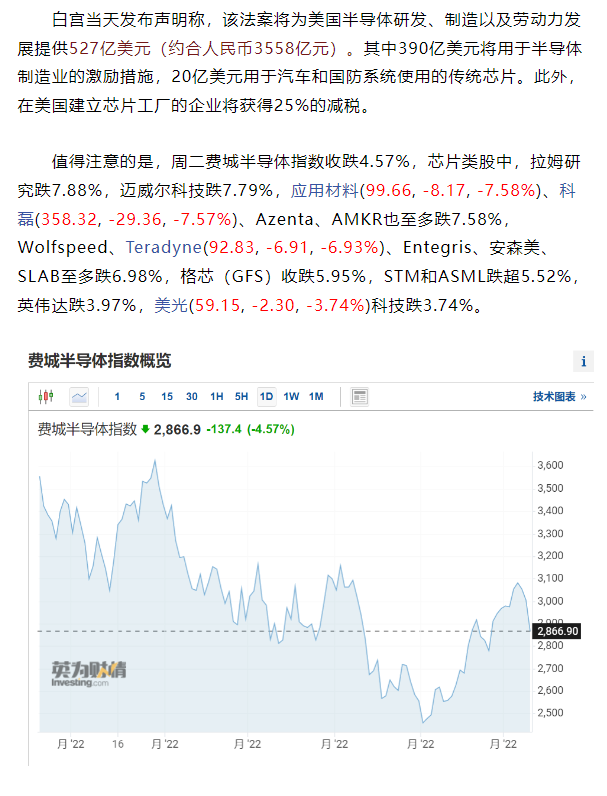The image size is (607, 796).
Task: Open the 应用材料 stock link
Action: coord(325,190)
